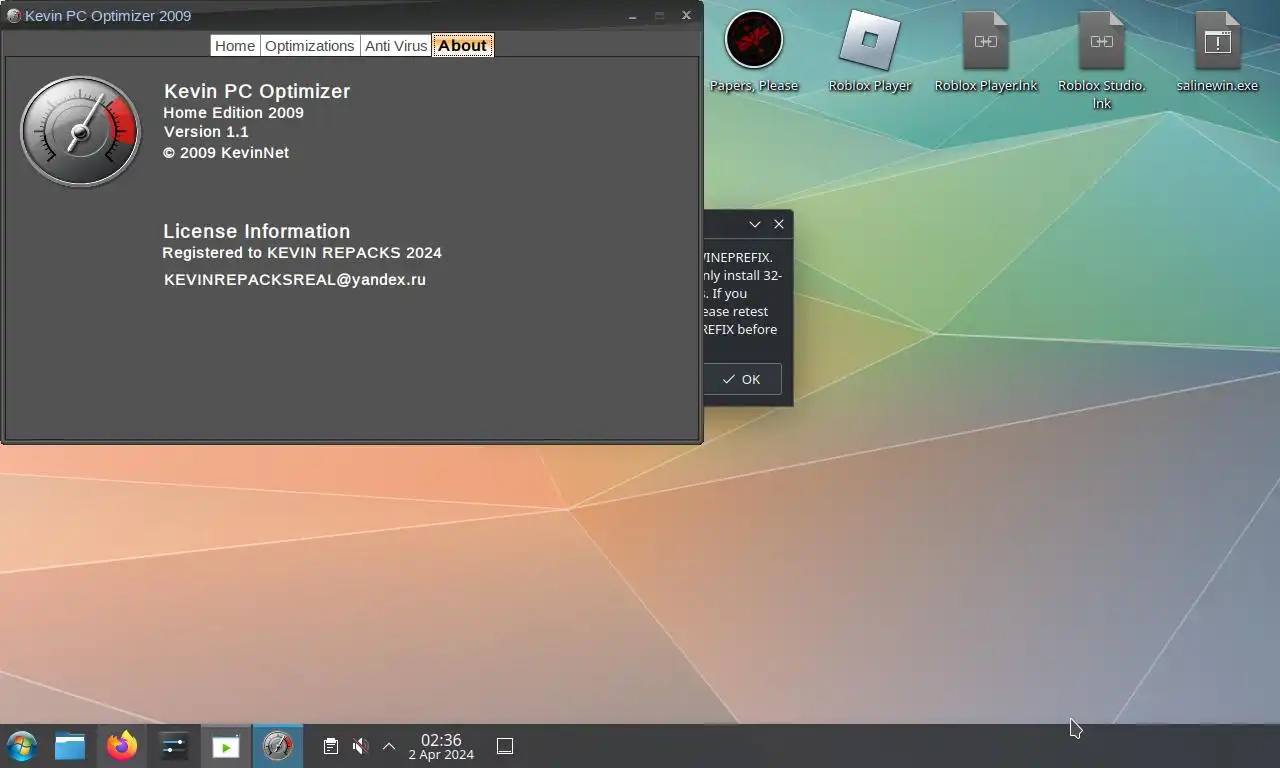This screenshot has height=768, width=1280.
Task: Open the file manager from the taskbar
Action: tap(70, 746)
